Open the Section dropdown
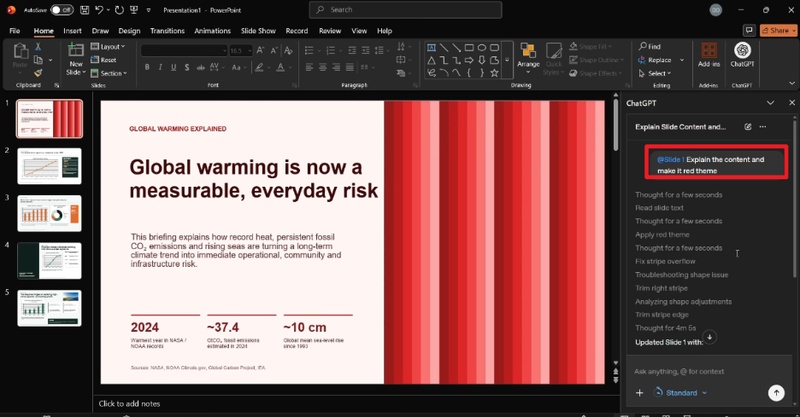800x417 pixels. [109, 73]
